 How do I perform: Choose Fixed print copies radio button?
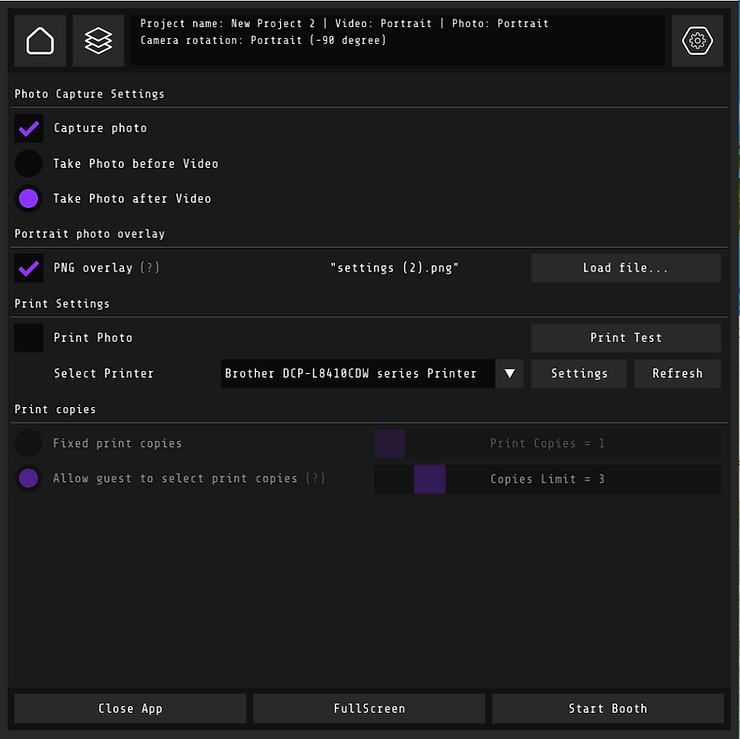pos(29,443)
